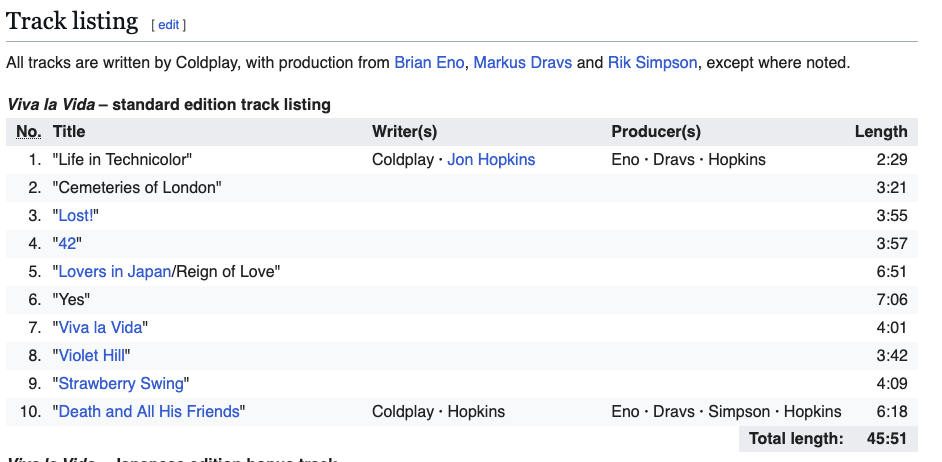Viewport: 942px width, 462px height.
Task: Follow the Jon Hopkins writer link
Action: click(491, 160)
